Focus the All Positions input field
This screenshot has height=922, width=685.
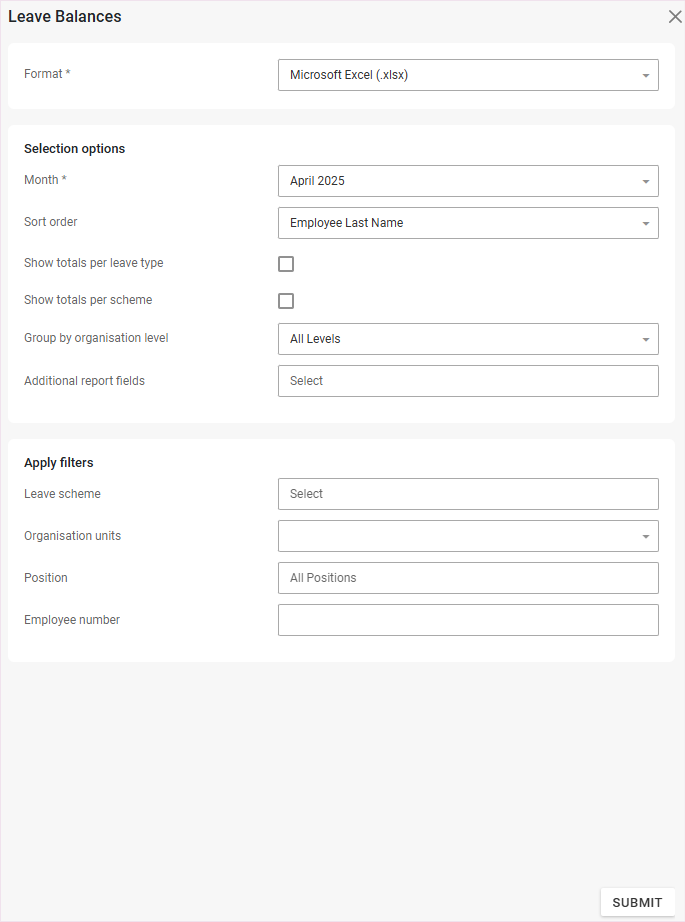467,578
